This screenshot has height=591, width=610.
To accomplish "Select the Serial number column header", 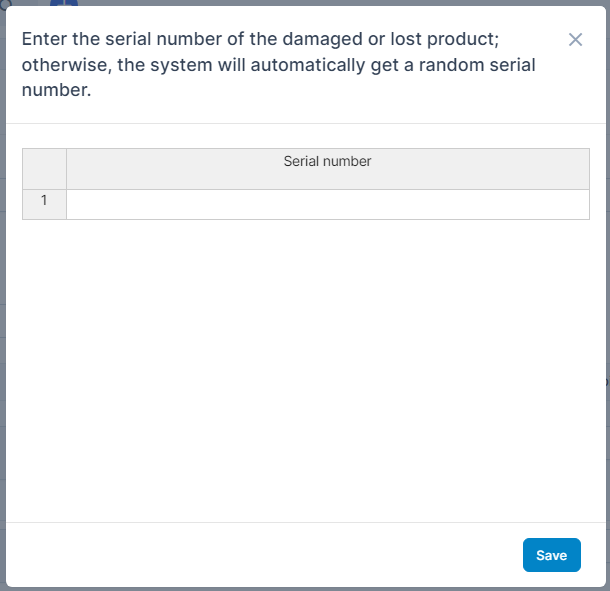I will pyautogui.click(x=327, y=168).
